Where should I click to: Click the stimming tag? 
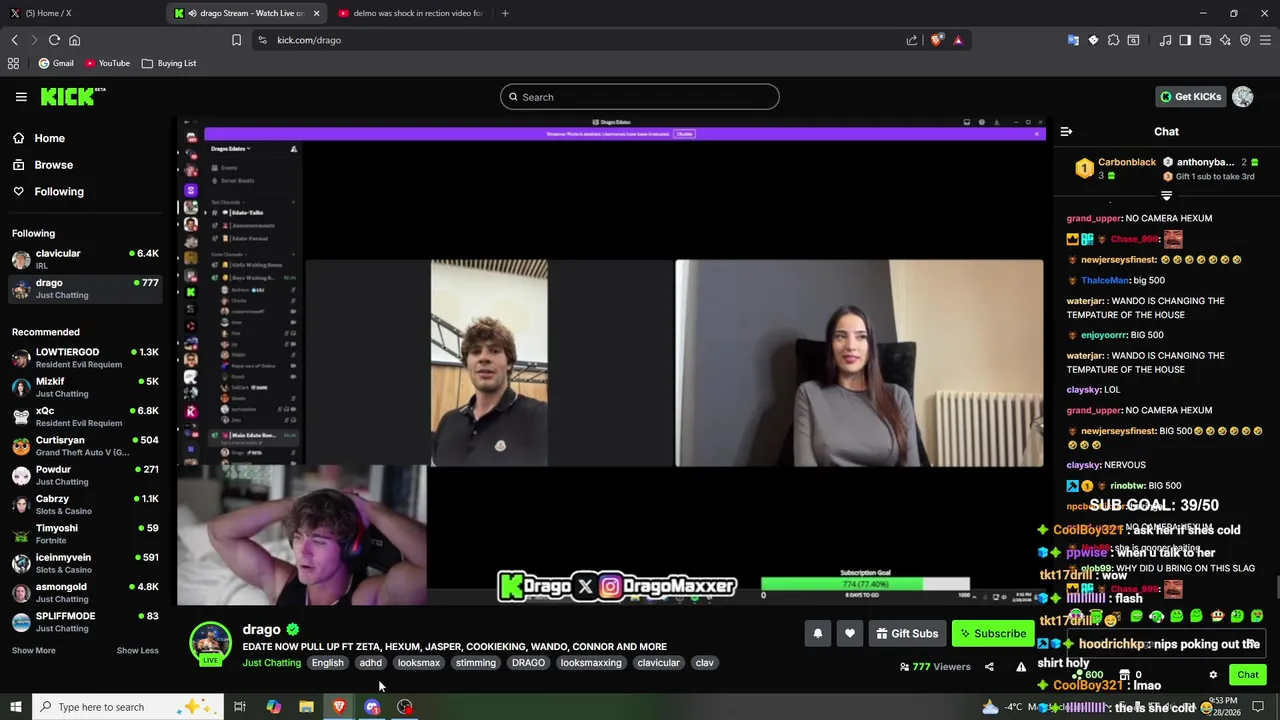pyautogui.click(x=476, y=663)
